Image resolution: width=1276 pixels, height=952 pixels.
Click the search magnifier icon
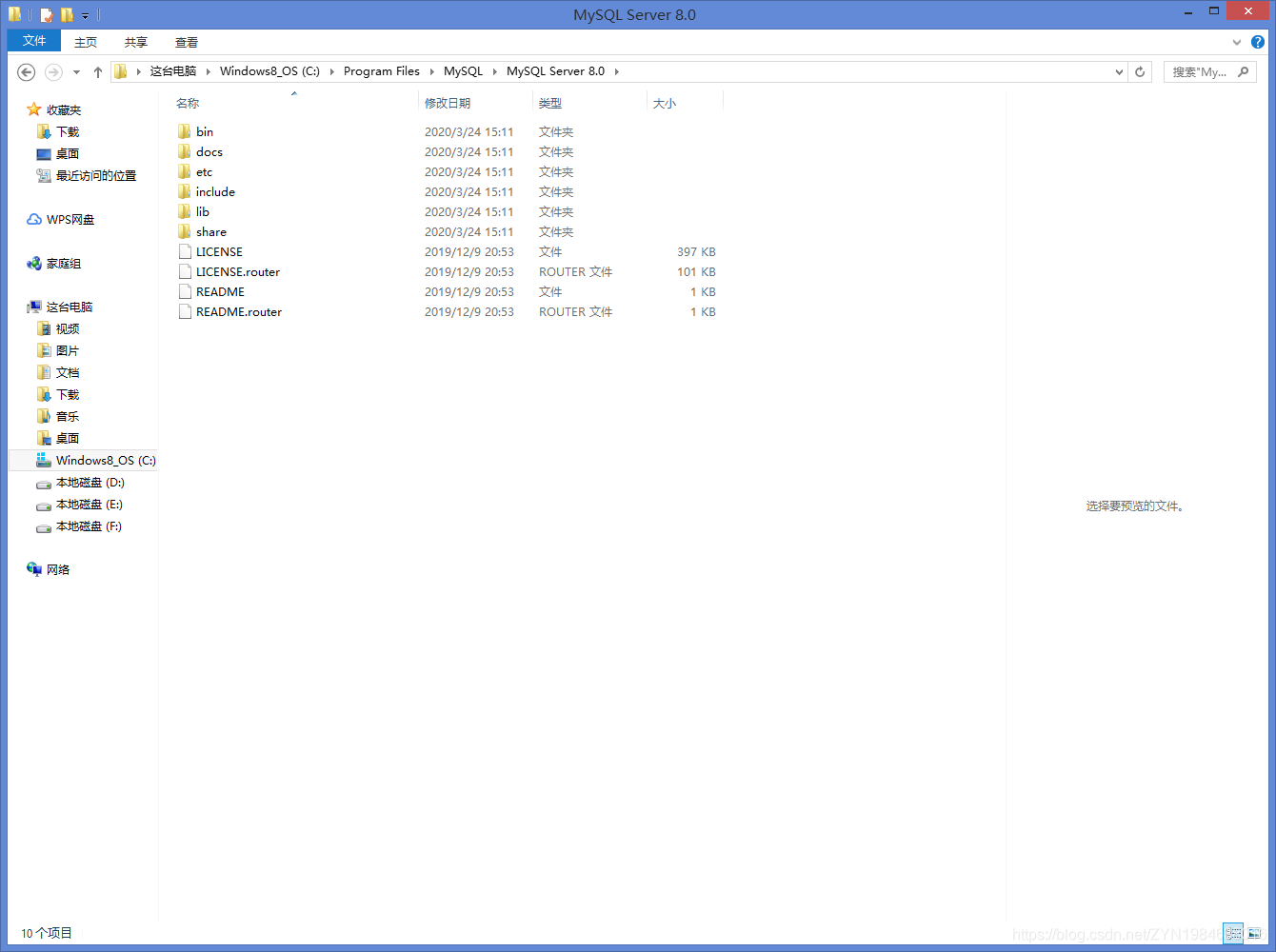pyautogui.click(x=1244, y=71)
